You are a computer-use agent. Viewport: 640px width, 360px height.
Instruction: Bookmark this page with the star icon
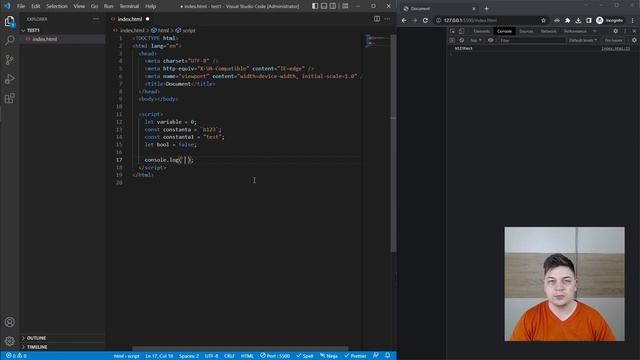543,20
